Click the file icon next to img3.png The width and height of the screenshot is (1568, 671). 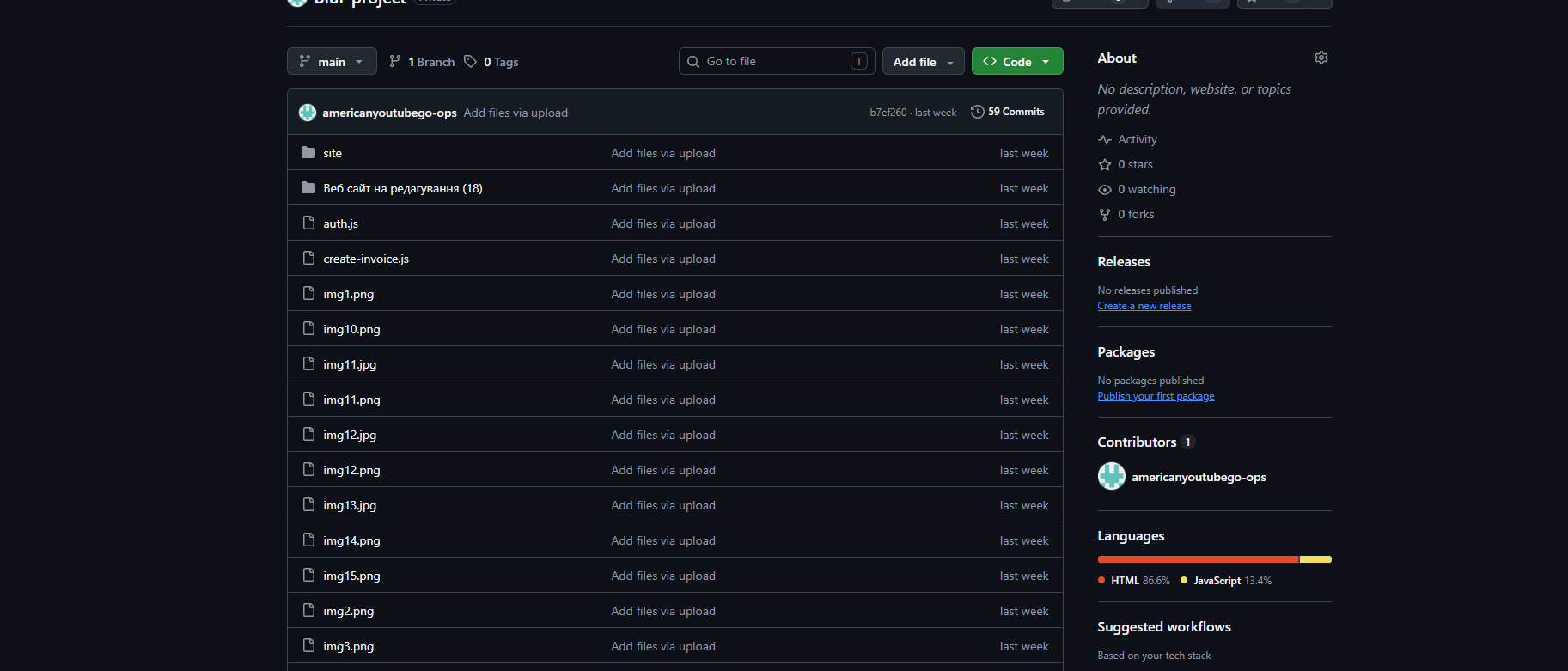[308, 645]
